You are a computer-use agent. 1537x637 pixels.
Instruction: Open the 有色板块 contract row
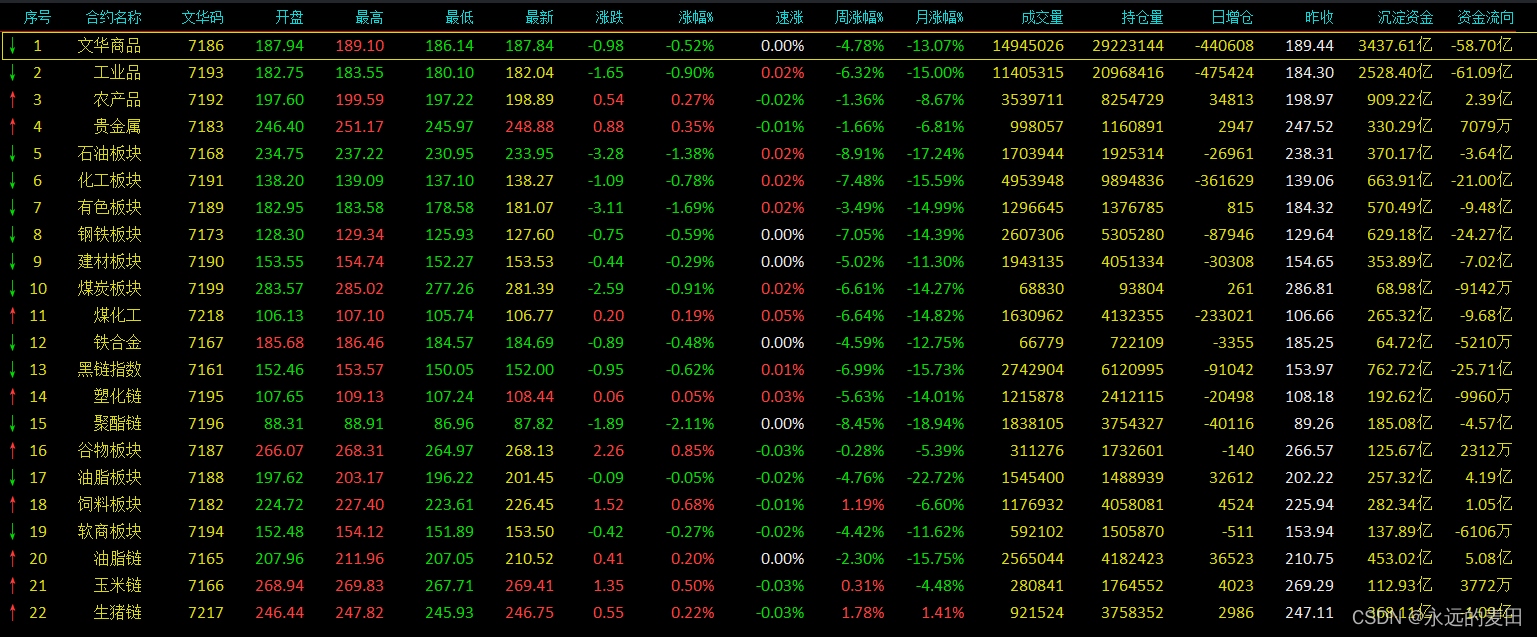[x=109, y=207]
